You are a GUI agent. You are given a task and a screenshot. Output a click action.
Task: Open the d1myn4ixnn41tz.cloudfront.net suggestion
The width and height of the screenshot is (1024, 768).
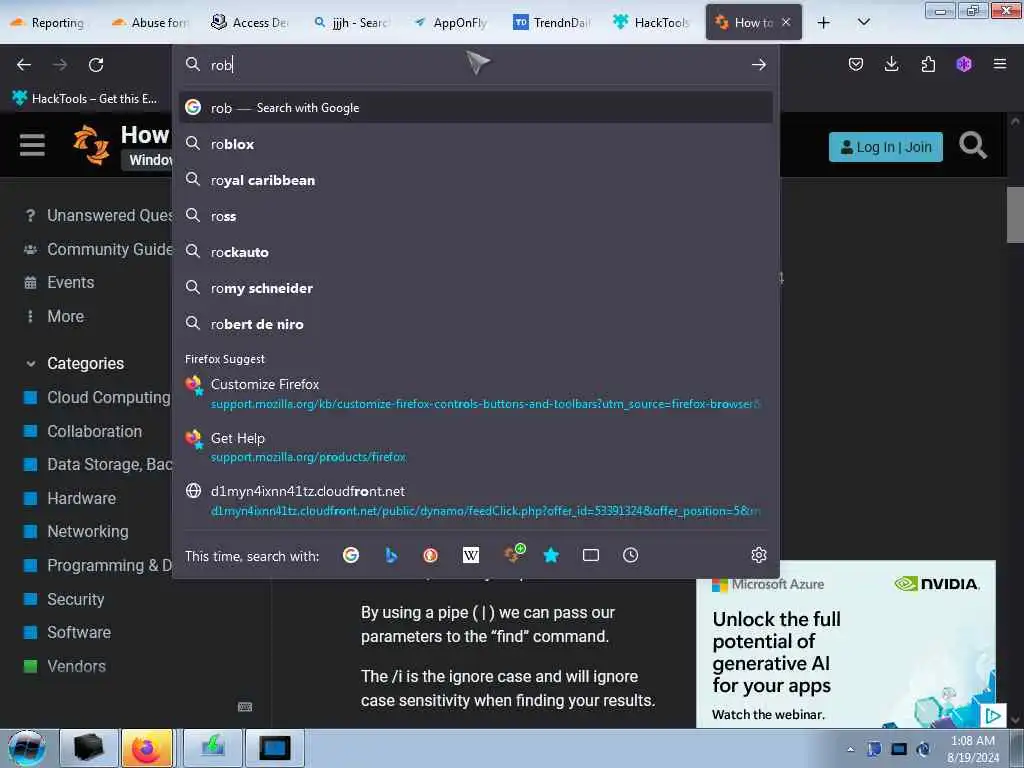coord(475,500)
